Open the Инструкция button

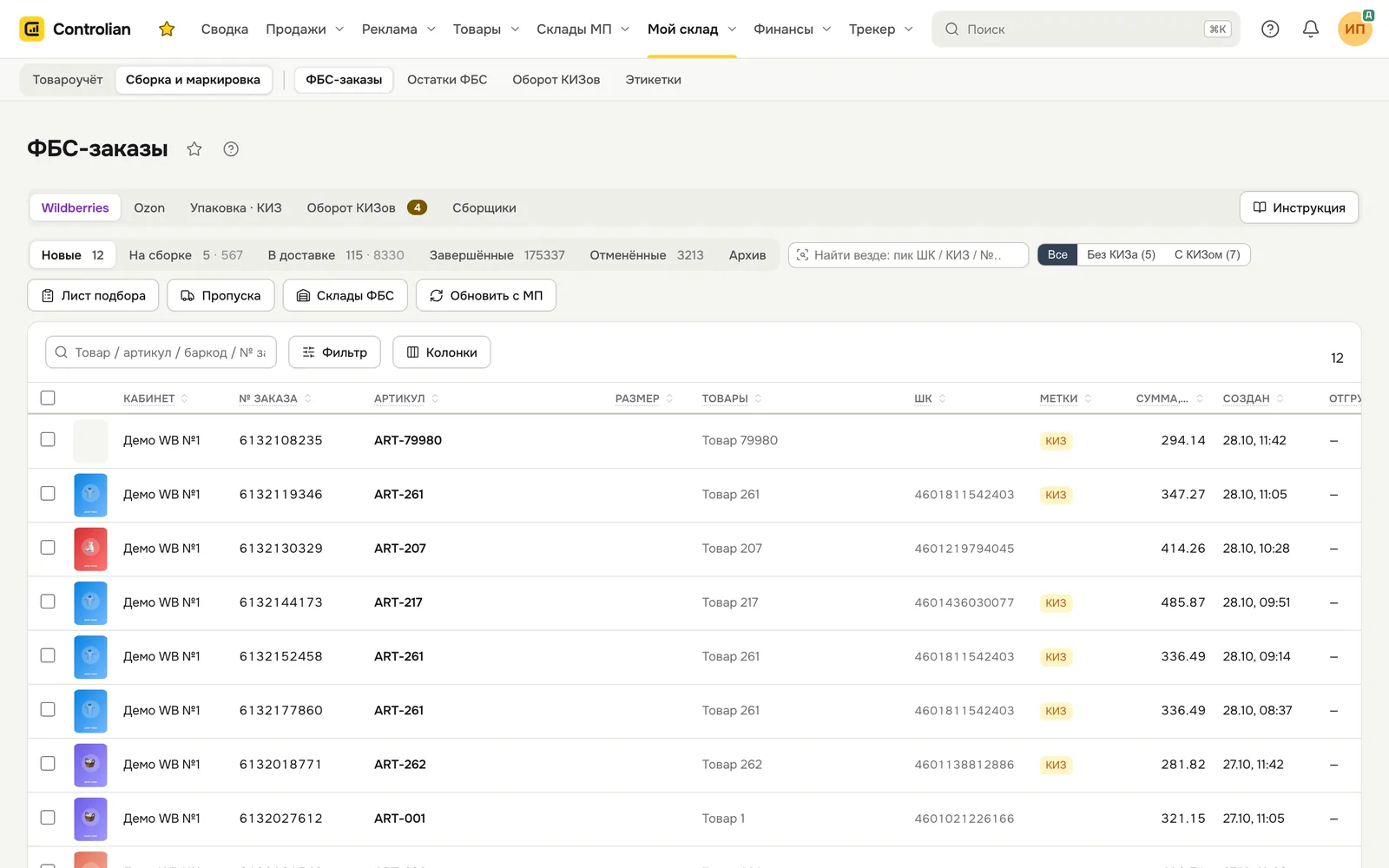pos(1299,207)
